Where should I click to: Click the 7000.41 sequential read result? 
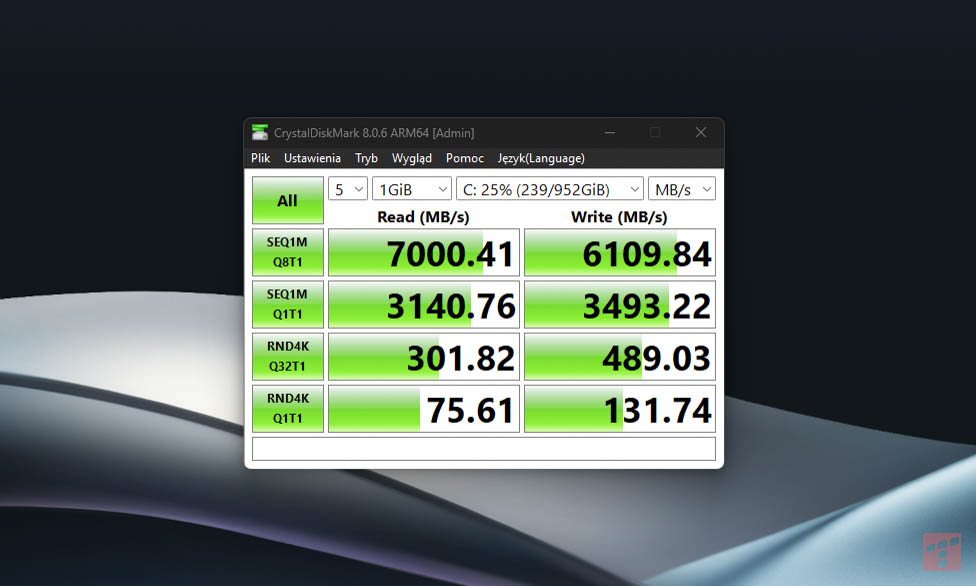coord(424,252)
